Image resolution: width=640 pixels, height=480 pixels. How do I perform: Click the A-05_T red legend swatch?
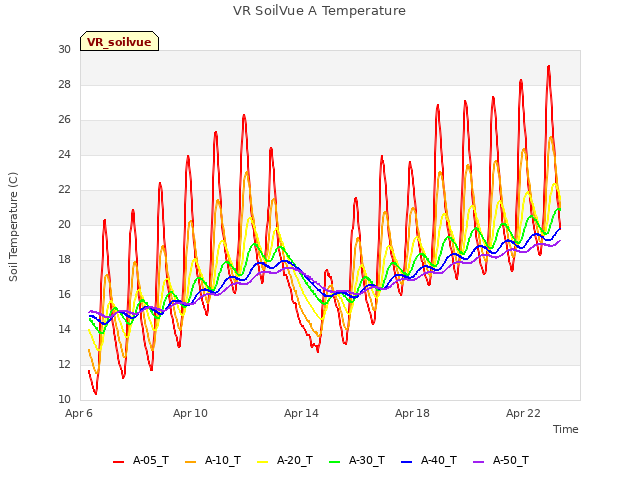tap(118, 462)
